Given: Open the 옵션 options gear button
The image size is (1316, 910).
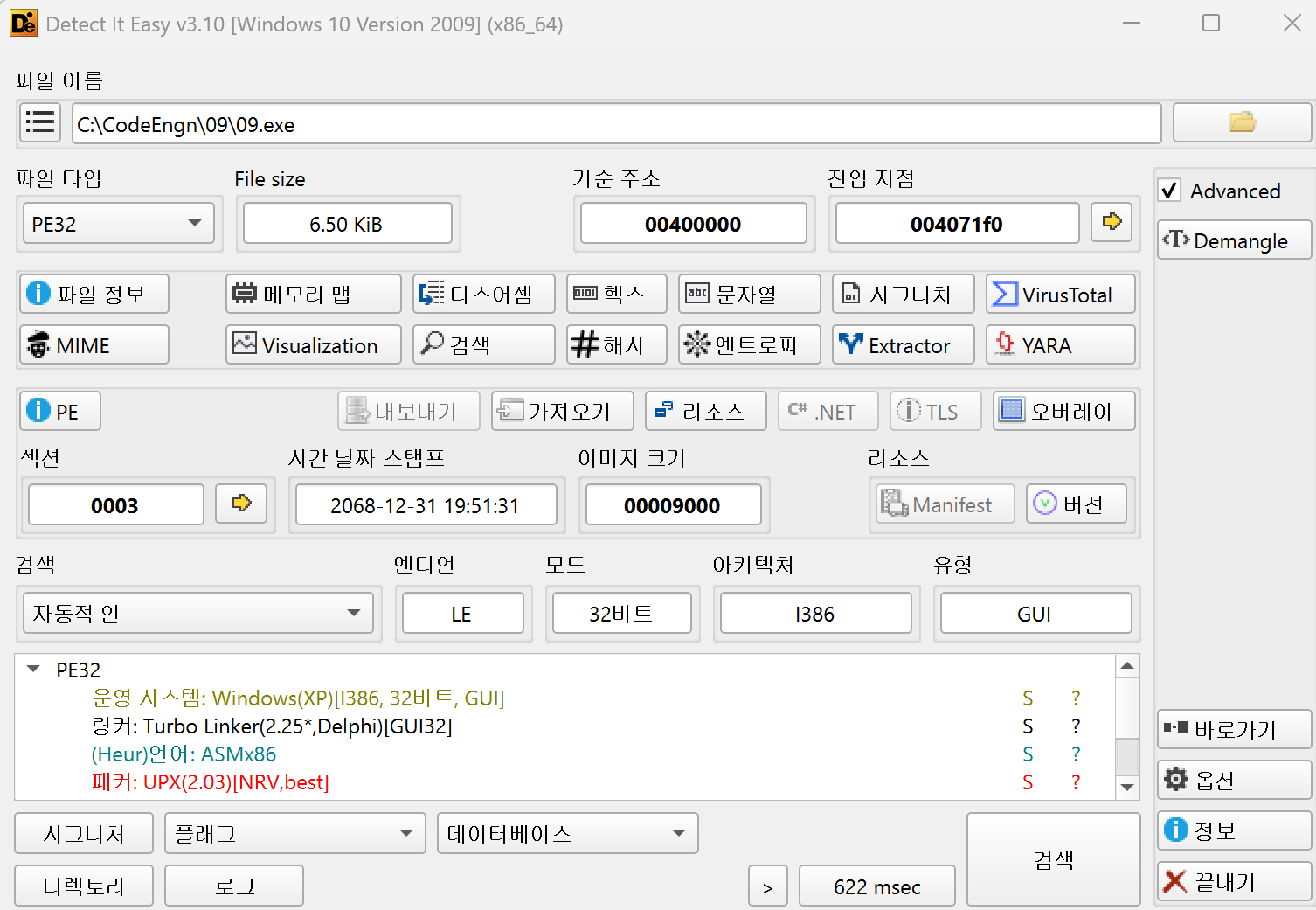Looking at the screenshot, I should [x=1235, y=780].
